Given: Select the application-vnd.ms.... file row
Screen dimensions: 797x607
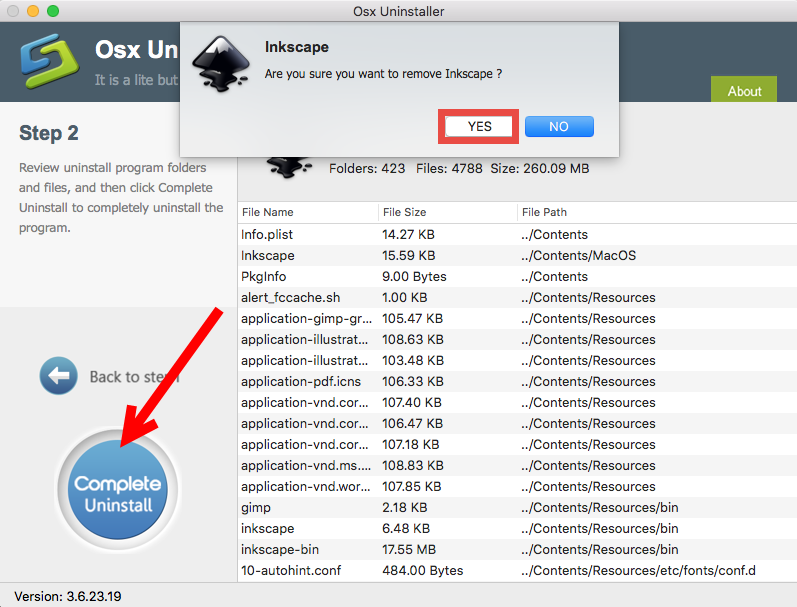Looking at the screenshot, I should [x=517, y=466].
